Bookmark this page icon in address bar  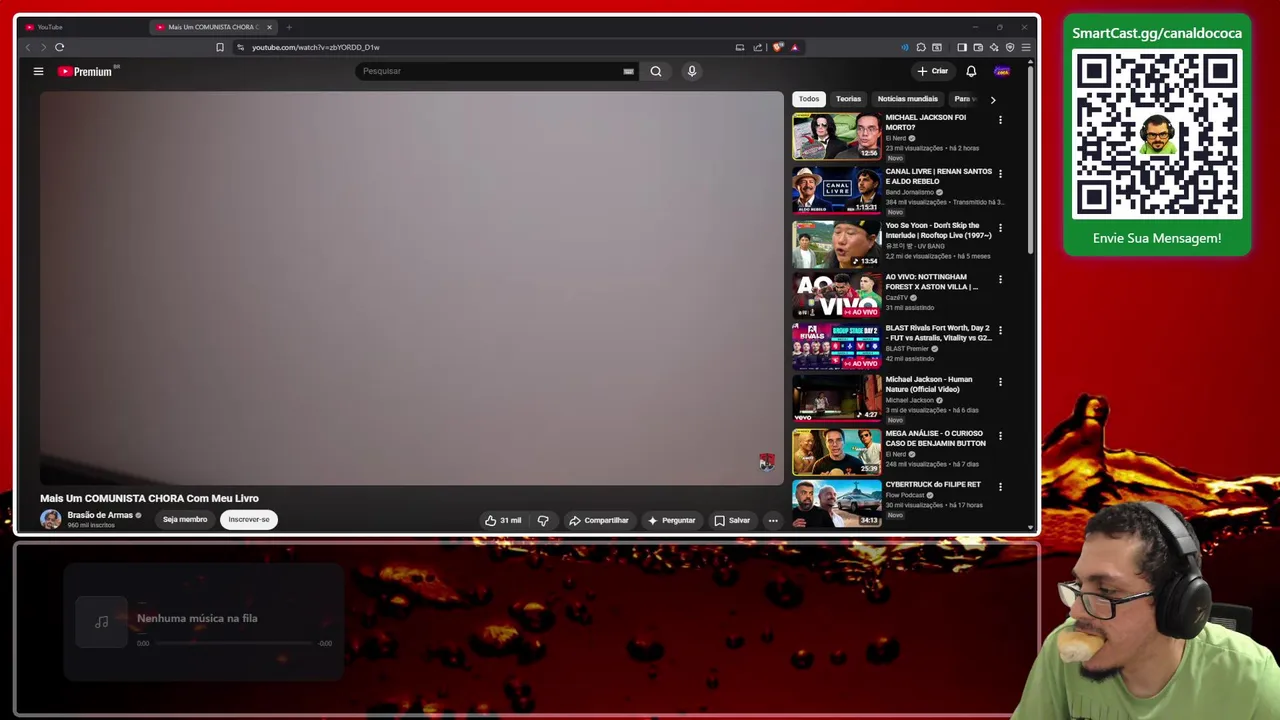coord(220,47)
